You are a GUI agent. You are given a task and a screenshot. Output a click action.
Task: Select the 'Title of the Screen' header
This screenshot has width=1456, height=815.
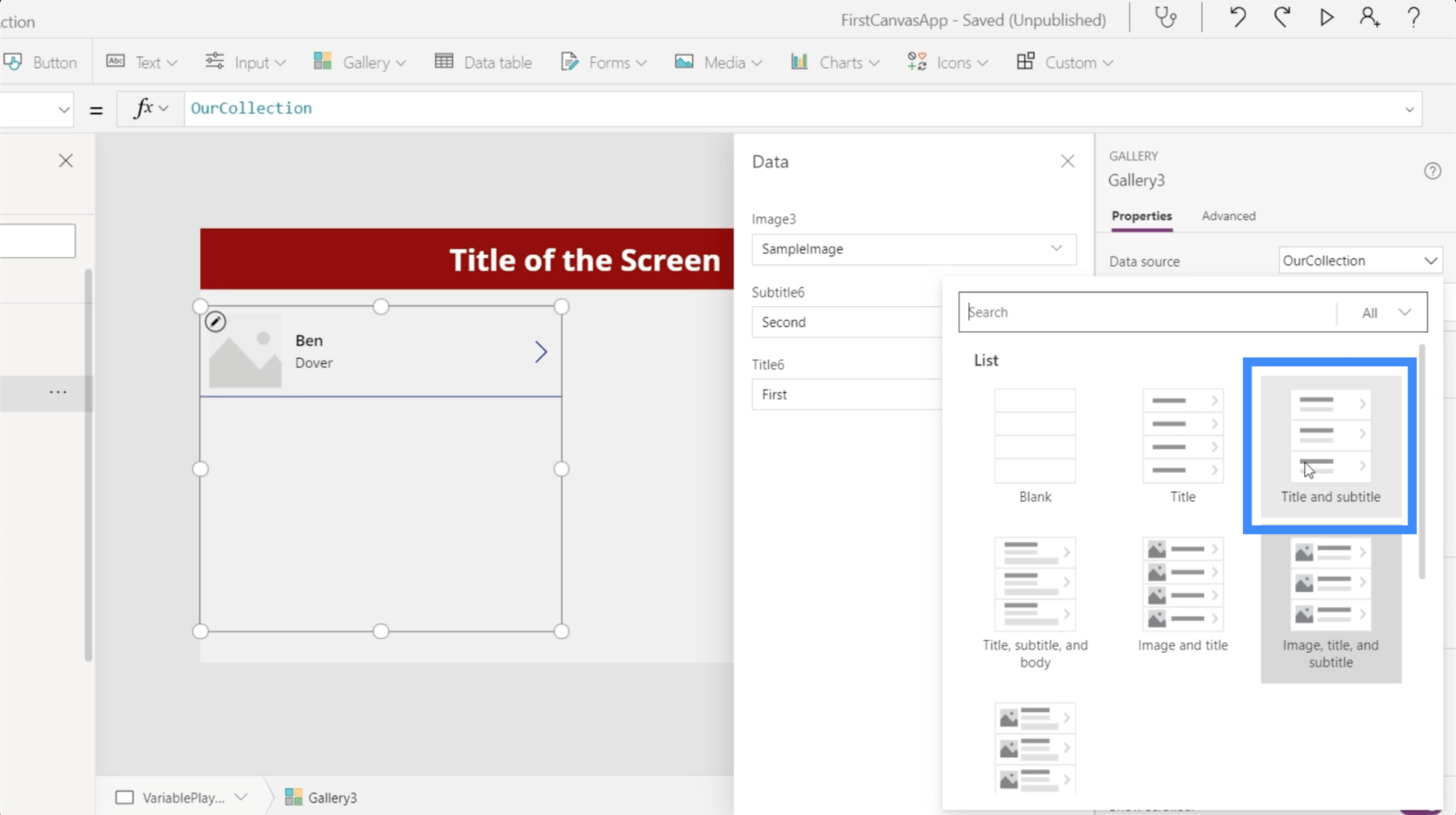(x=584, y=259)
